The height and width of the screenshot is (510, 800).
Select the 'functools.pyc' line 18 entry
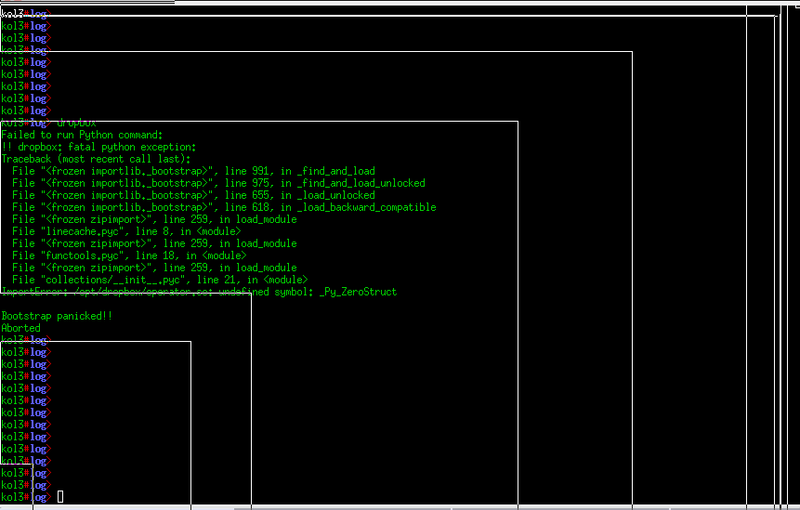130,256
